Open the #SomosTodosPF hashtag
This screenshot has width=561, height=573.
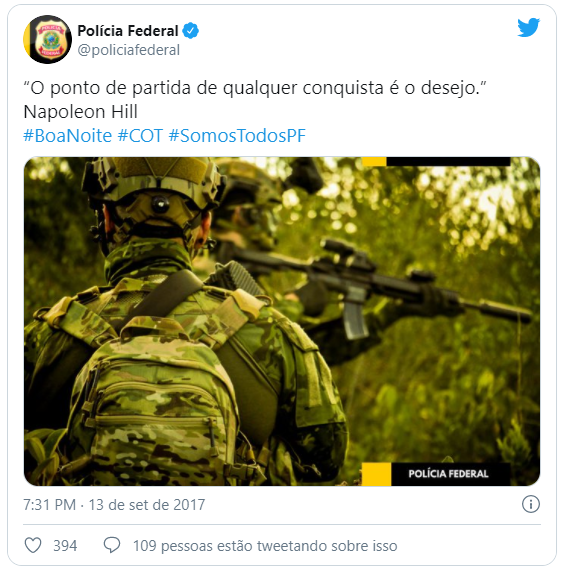pyautogui.click(x=237, y=136)
